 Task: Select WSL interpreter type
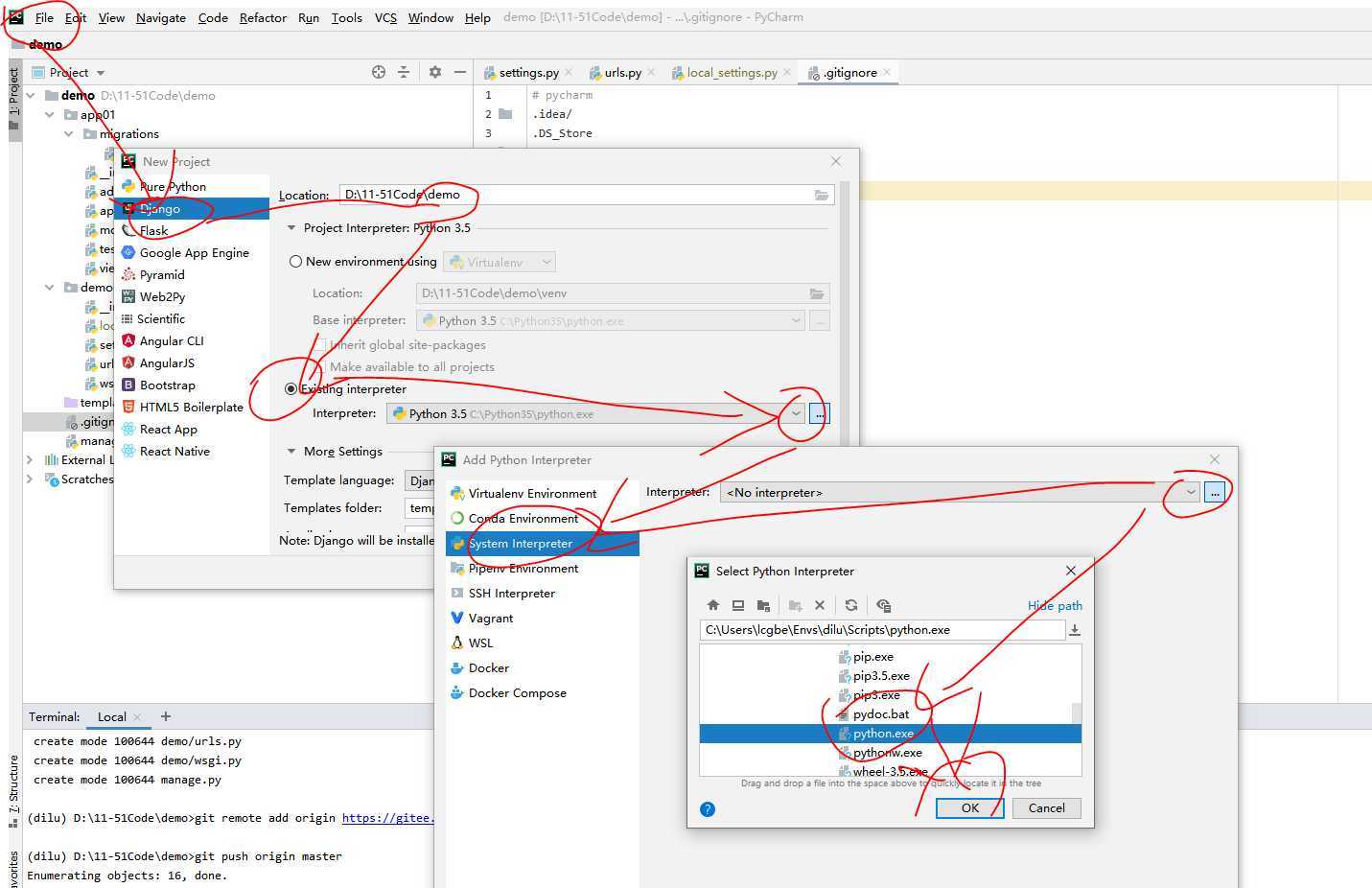pos(542,643)
